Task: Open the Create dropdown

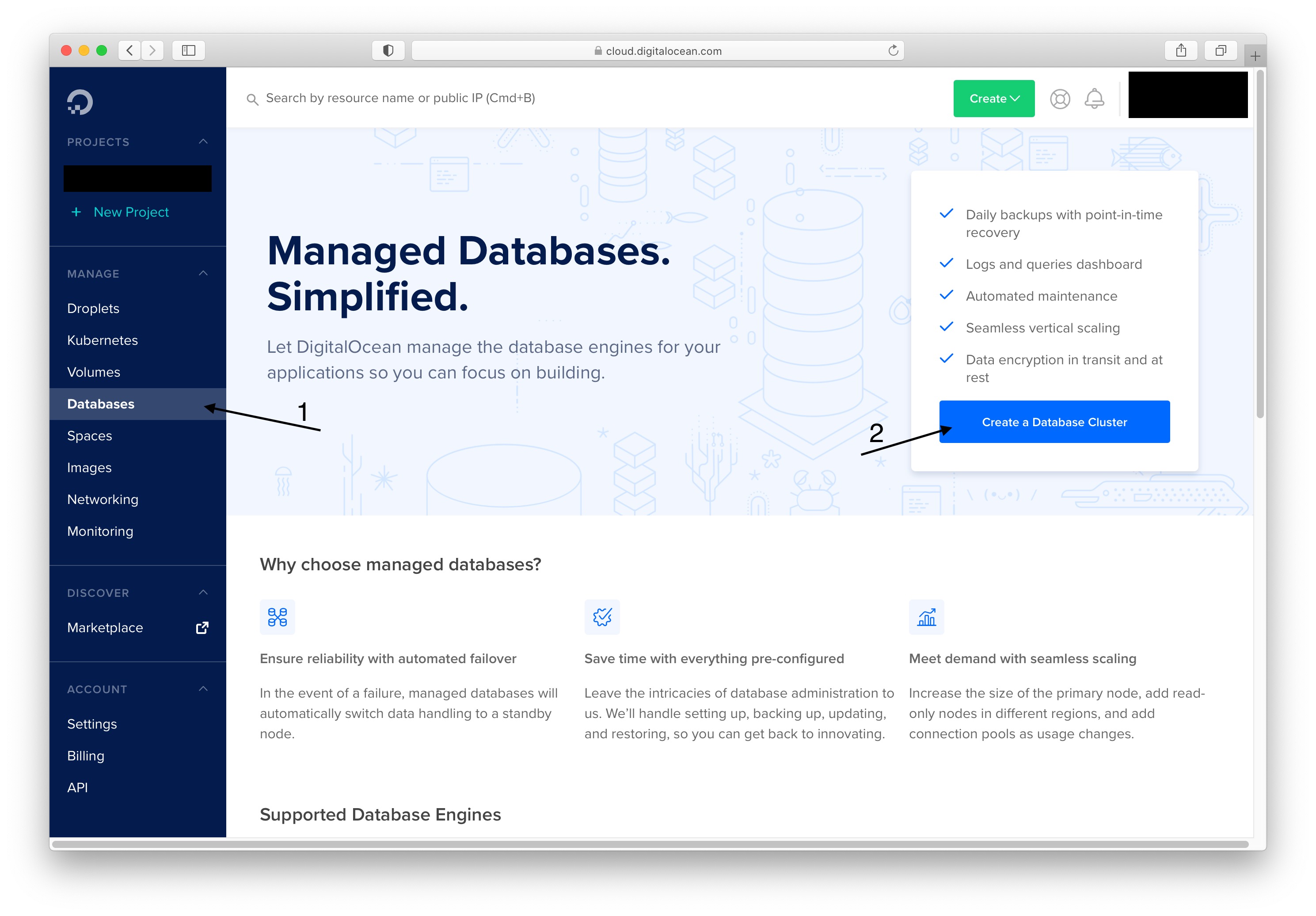Action: 993,98
